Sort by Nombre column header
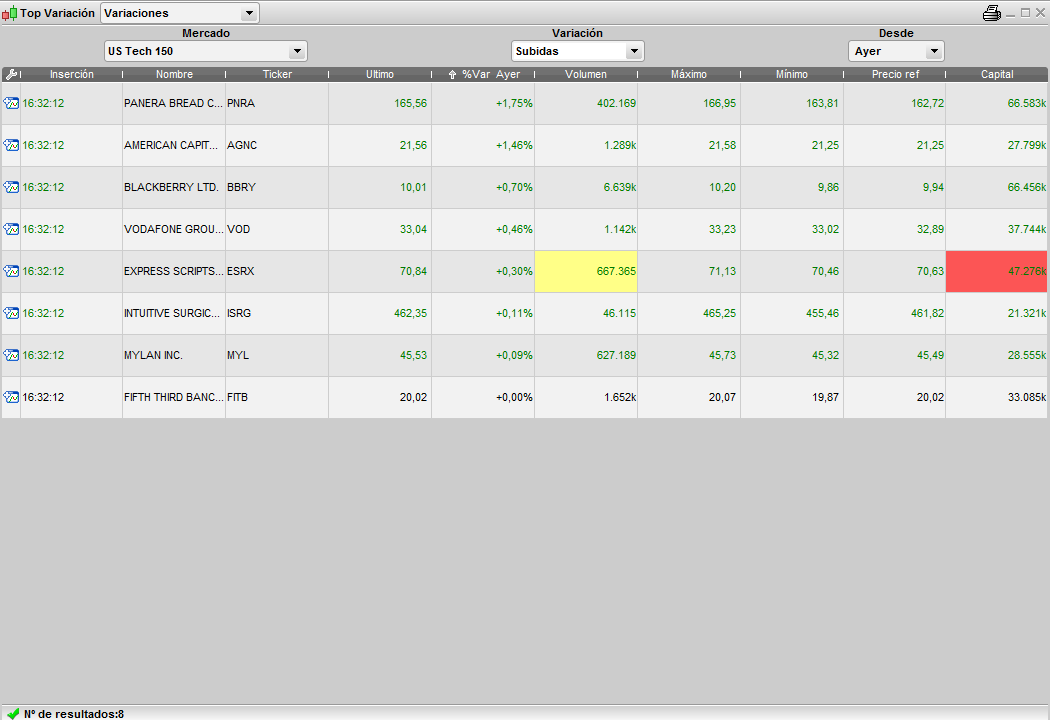Image resolution: width=1050 pixels, height=720 pixels. pos(174,74)
